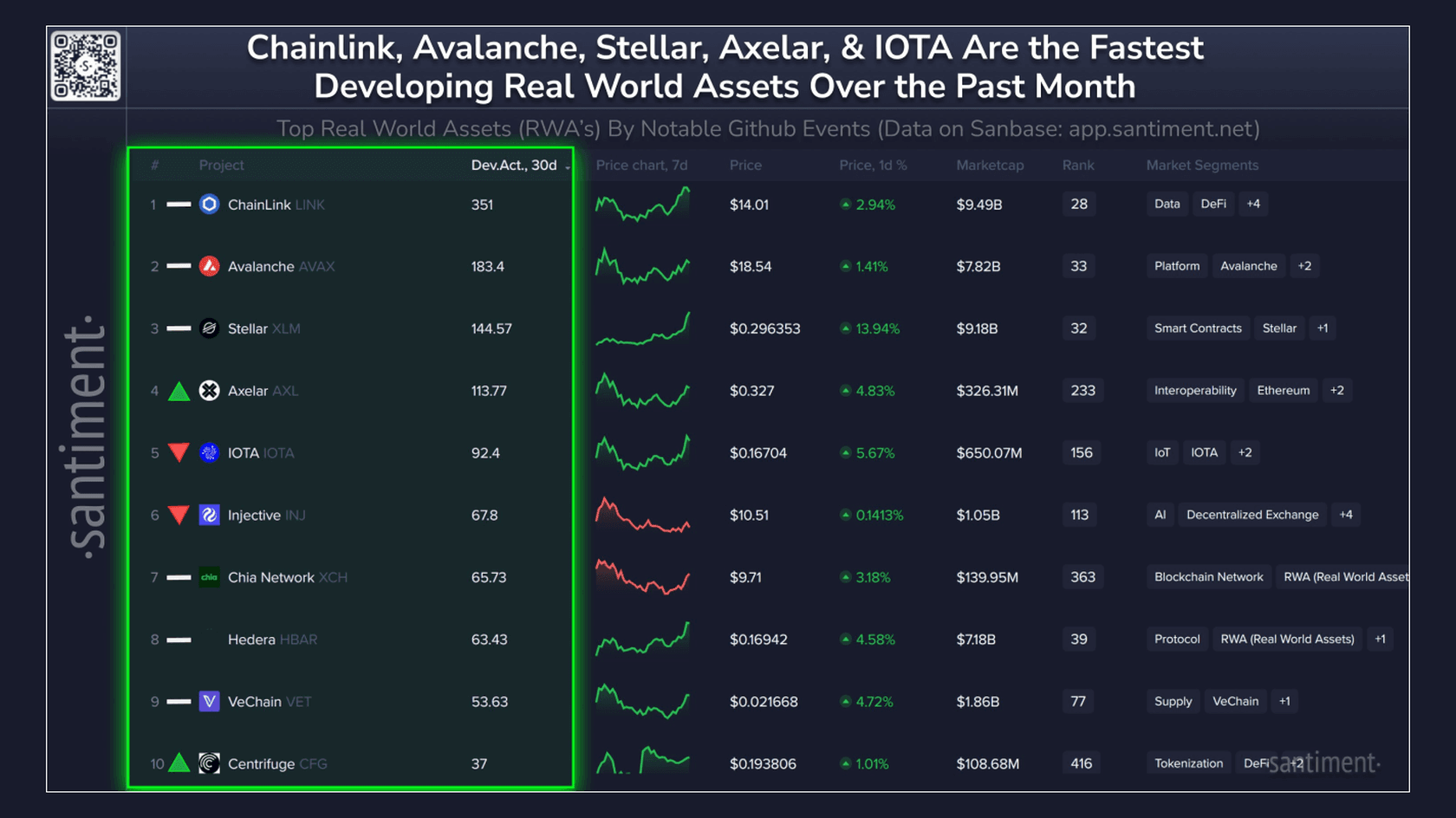Expand Axelar row's +2 more segments
This screenshot has width=1456, height=818.
tap(1337, 391)
